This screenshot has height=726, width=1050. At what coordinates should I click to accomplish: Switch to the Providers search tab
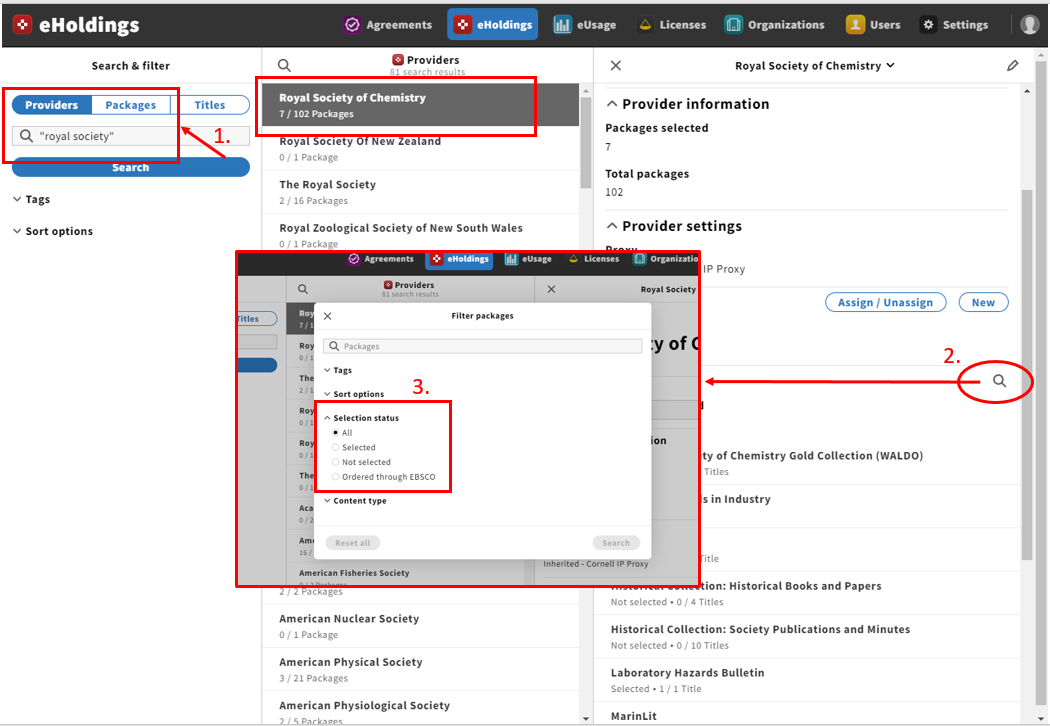(x=52, y=105)
